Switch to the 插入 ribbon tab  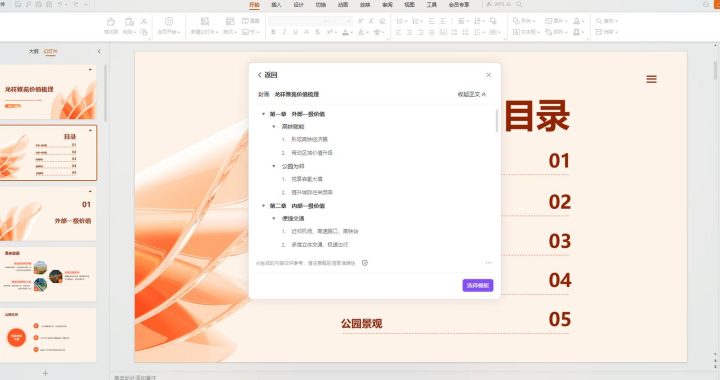point(276,5)
